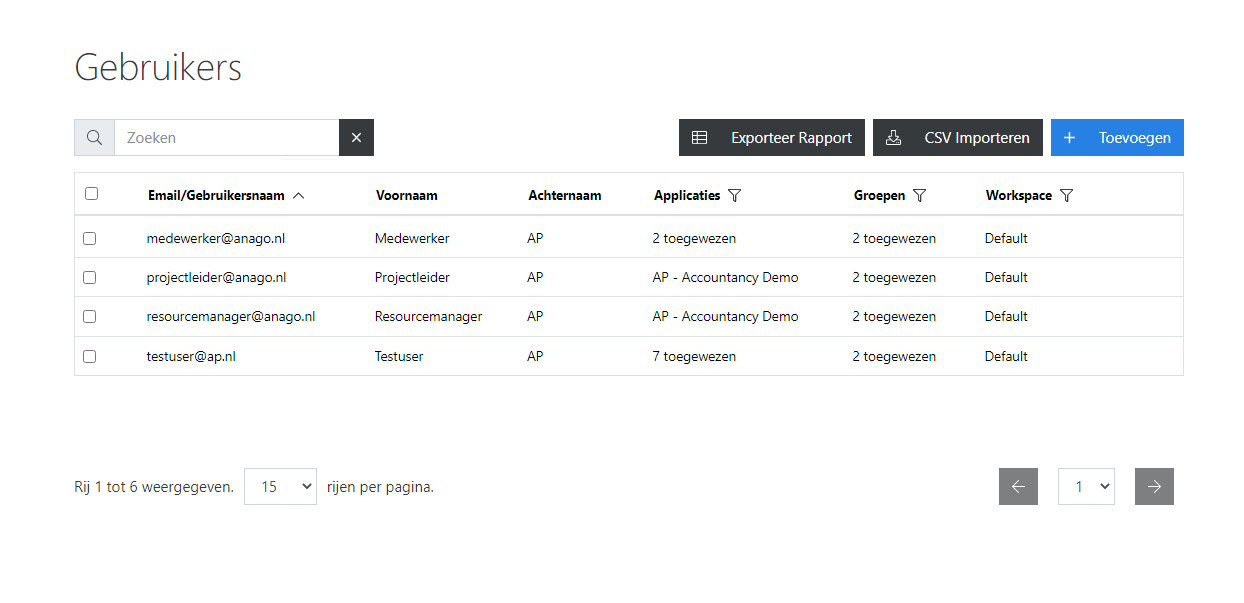Go to the previous page arrow
Viewport: 1244px width, 603px height.
click(x=1018, y=487)
